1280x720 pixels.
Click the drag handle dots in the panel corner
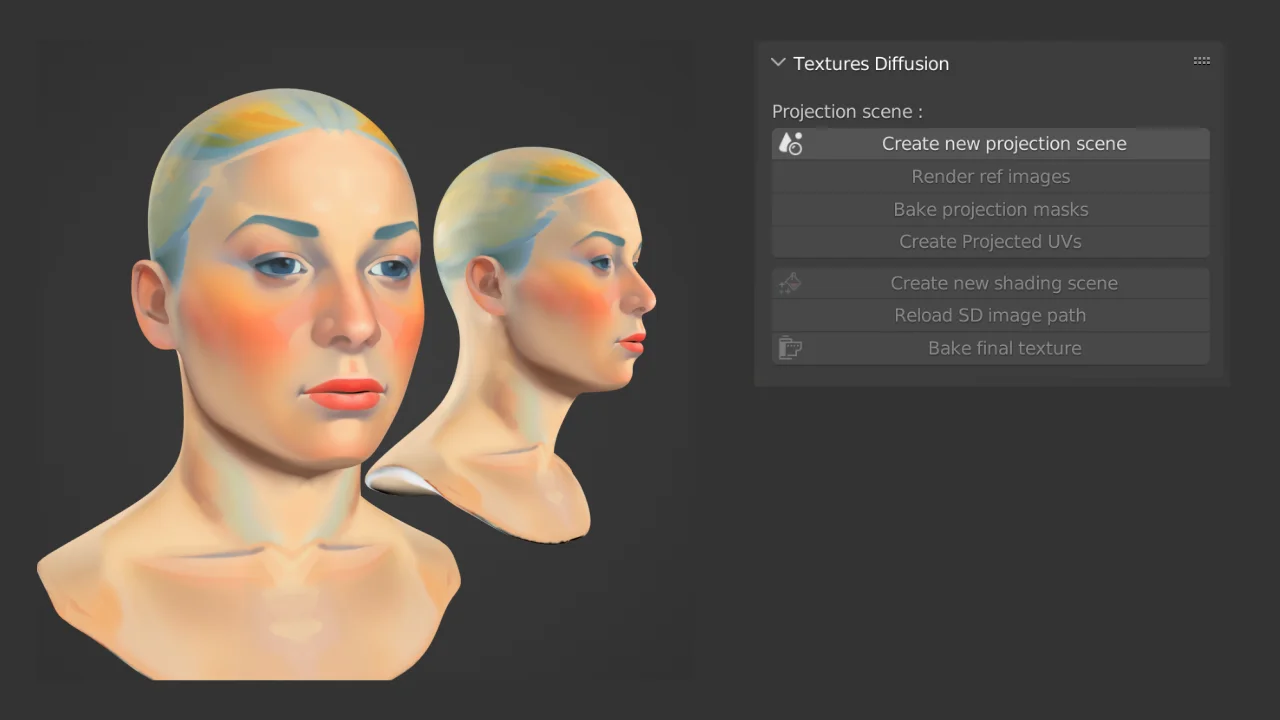[1201, 60]
